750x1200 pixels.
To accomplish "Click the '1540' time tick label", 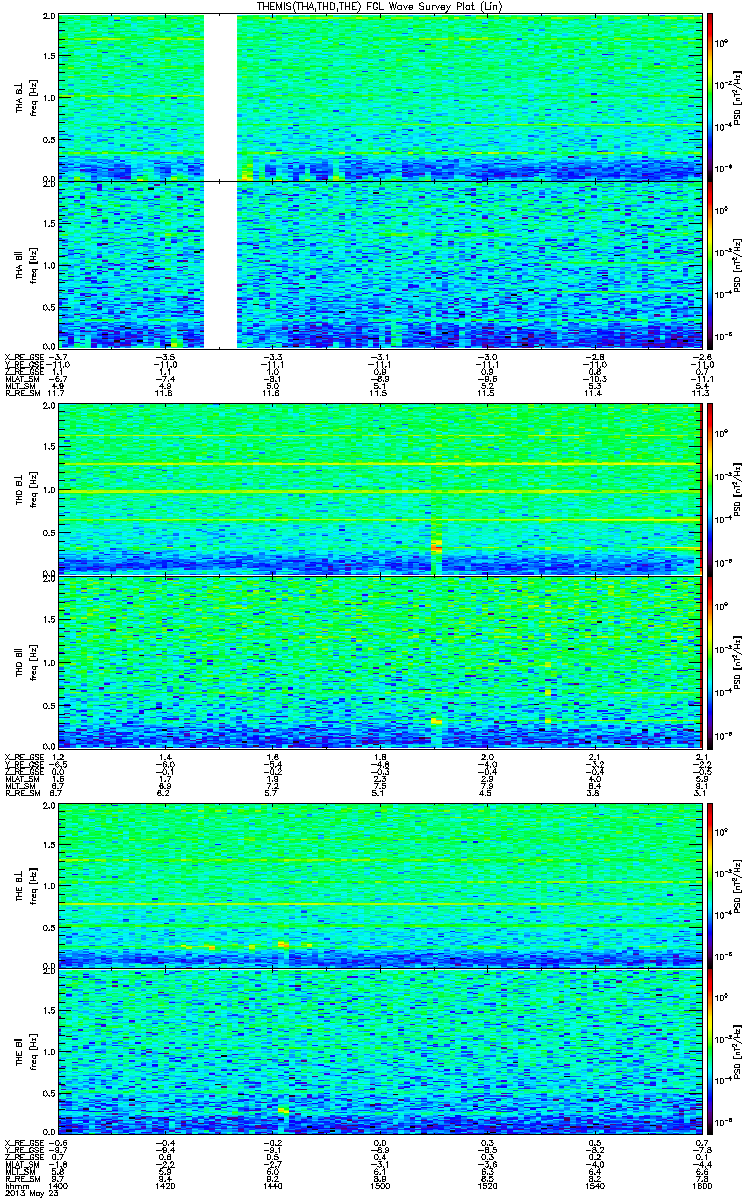I will pyautogui.click(x=593, y=1187).
